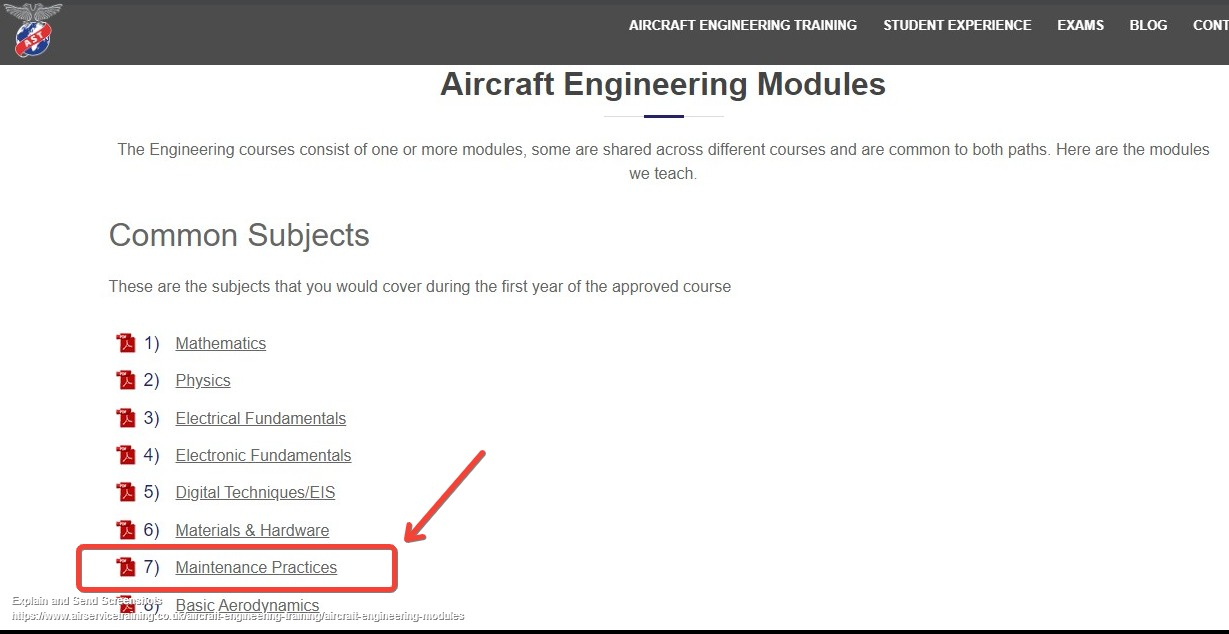Open the Maintenance Practices link
1229x634 pixels.
coord(256,567)
